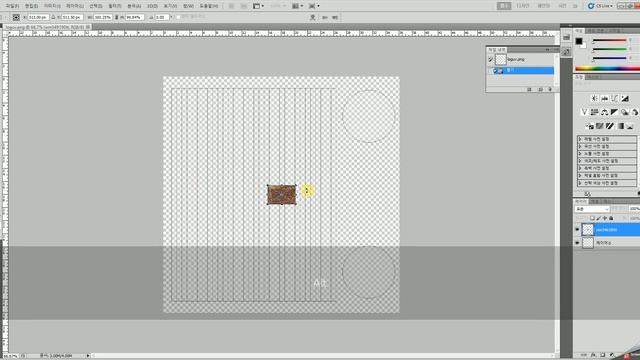
Task: Adjust the red color slider
Action: pos(609,40)
